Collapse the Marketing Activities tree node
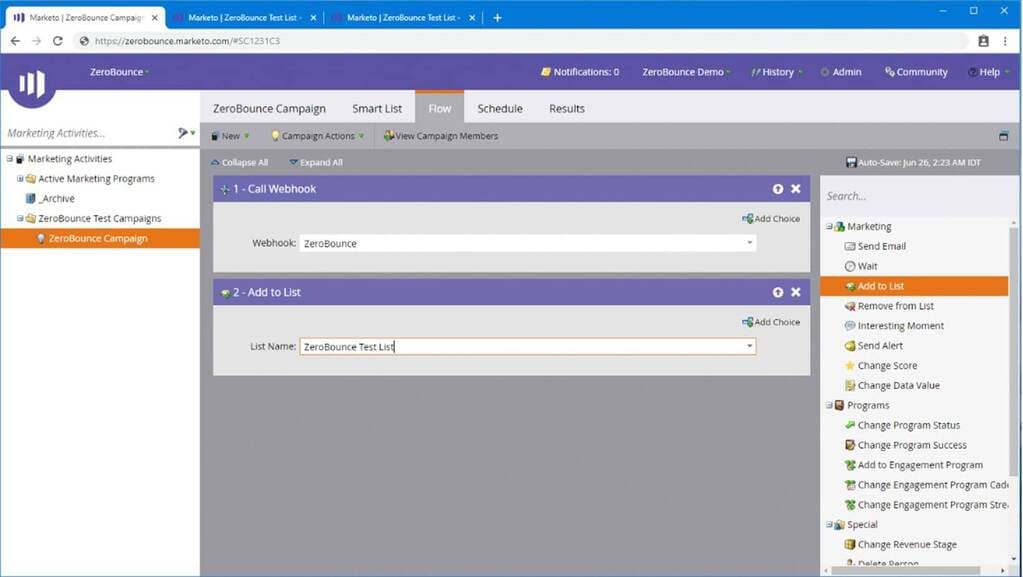Image resolution: width=1023 pixels, height=577 pixels. [x=9, y=159]
